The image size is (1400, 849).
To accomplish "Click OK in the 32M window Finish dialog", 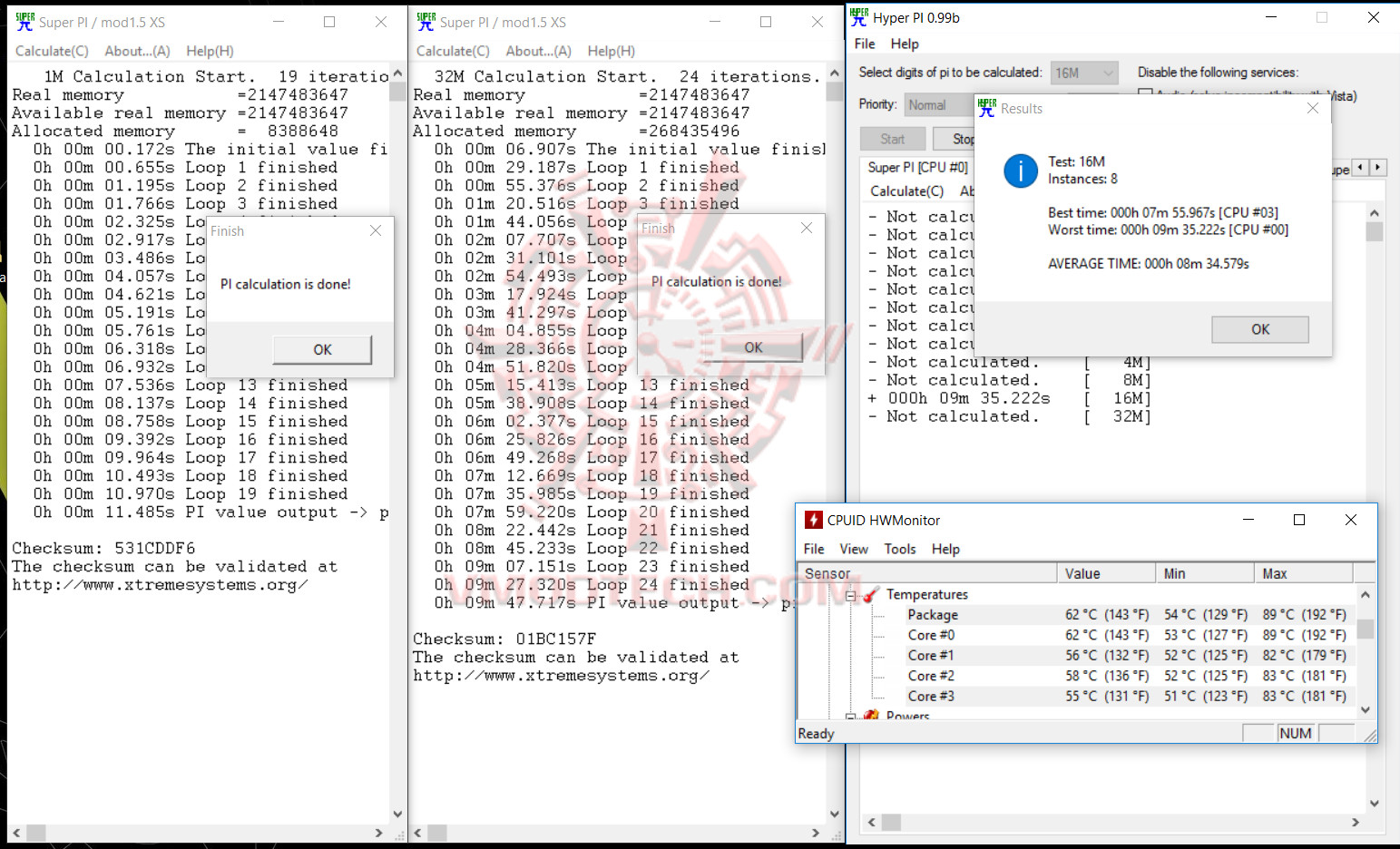I will click(753, 347).
